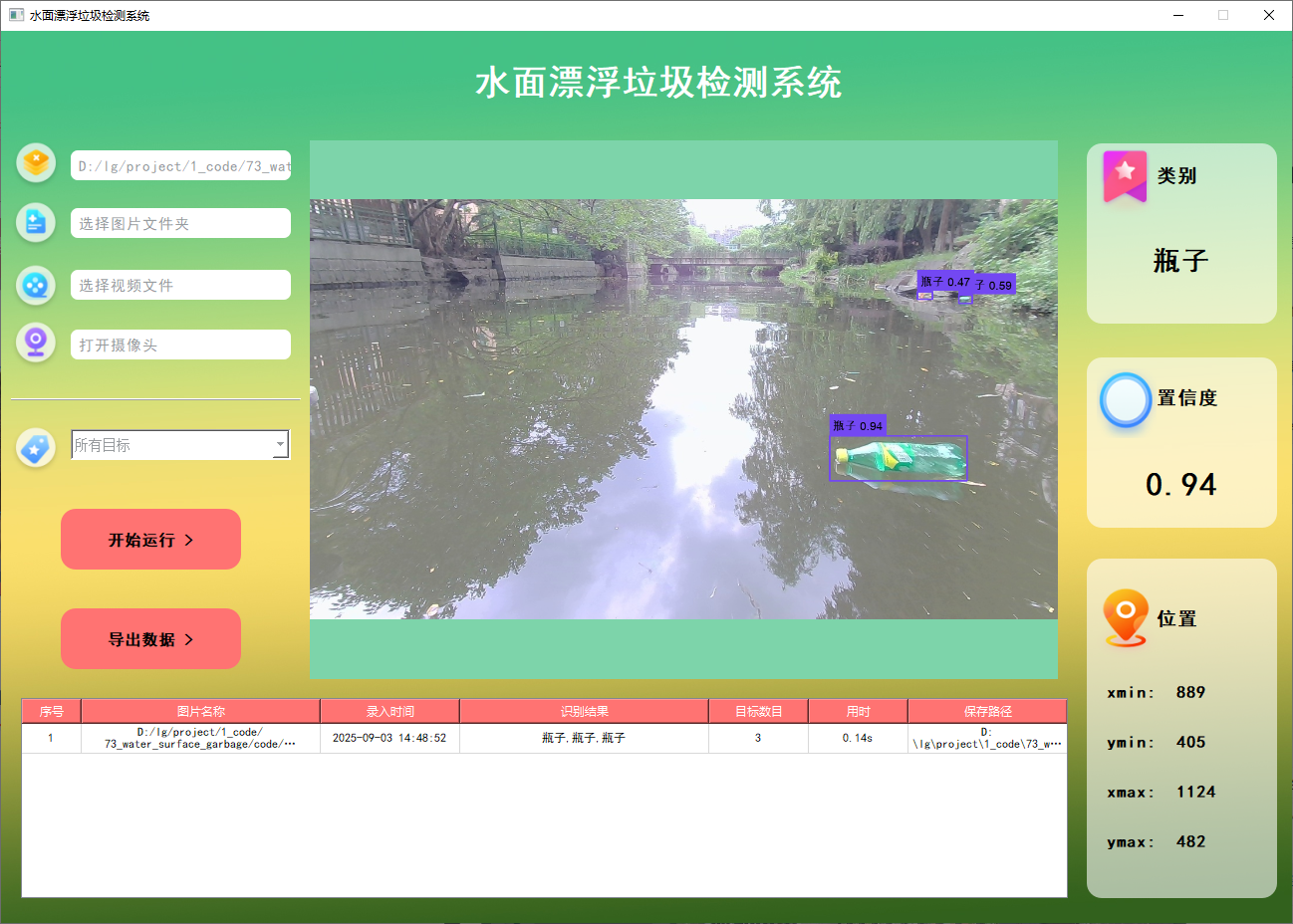
Task: Click the 瓶子 0.47 detection label
Action: tap(945, 282)
